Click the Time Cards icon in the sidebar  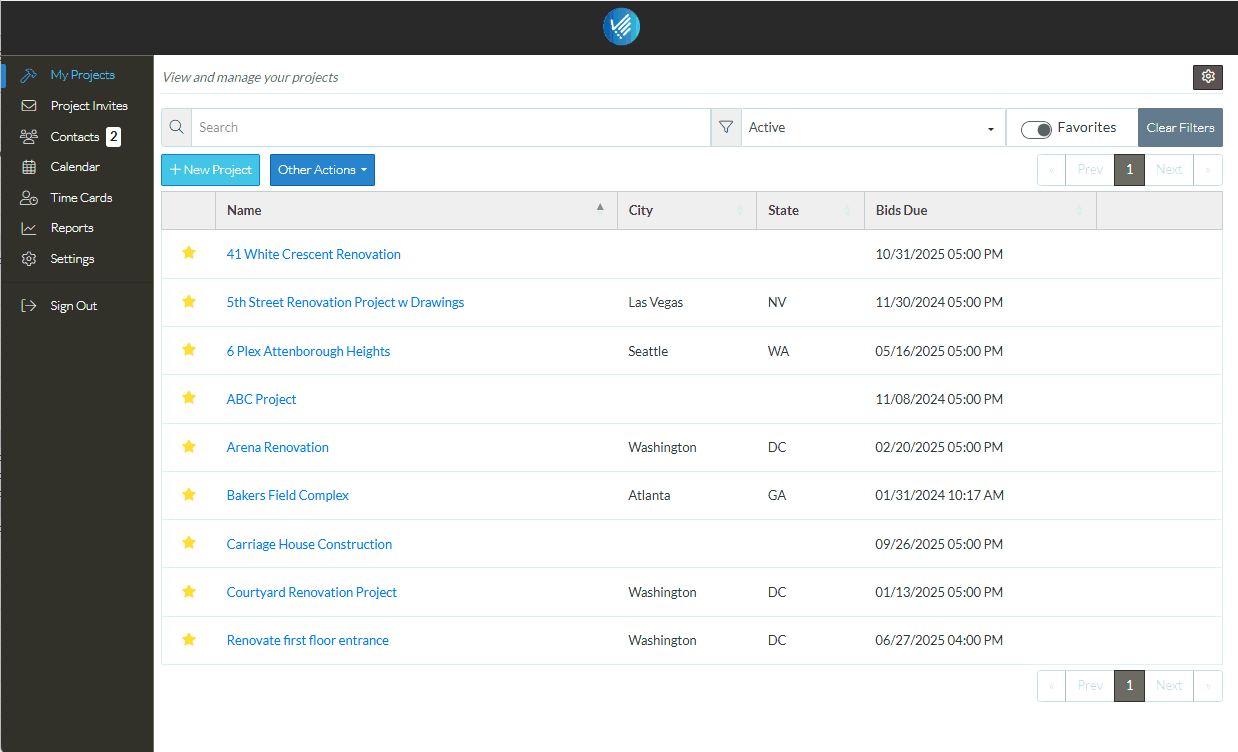point(29,198)
